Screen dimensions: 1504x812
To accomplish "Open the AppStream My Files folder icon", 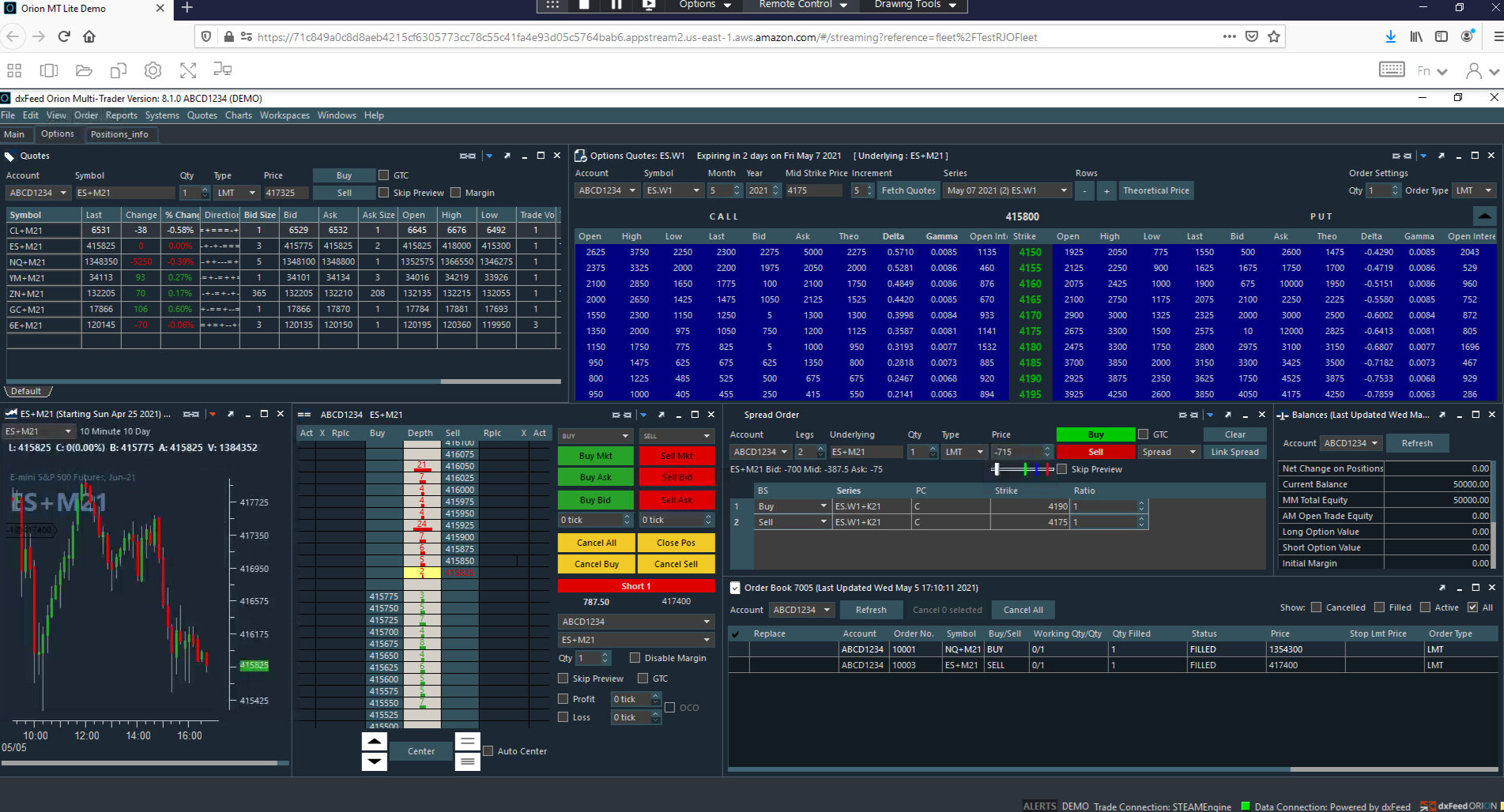I will (84, 70).
